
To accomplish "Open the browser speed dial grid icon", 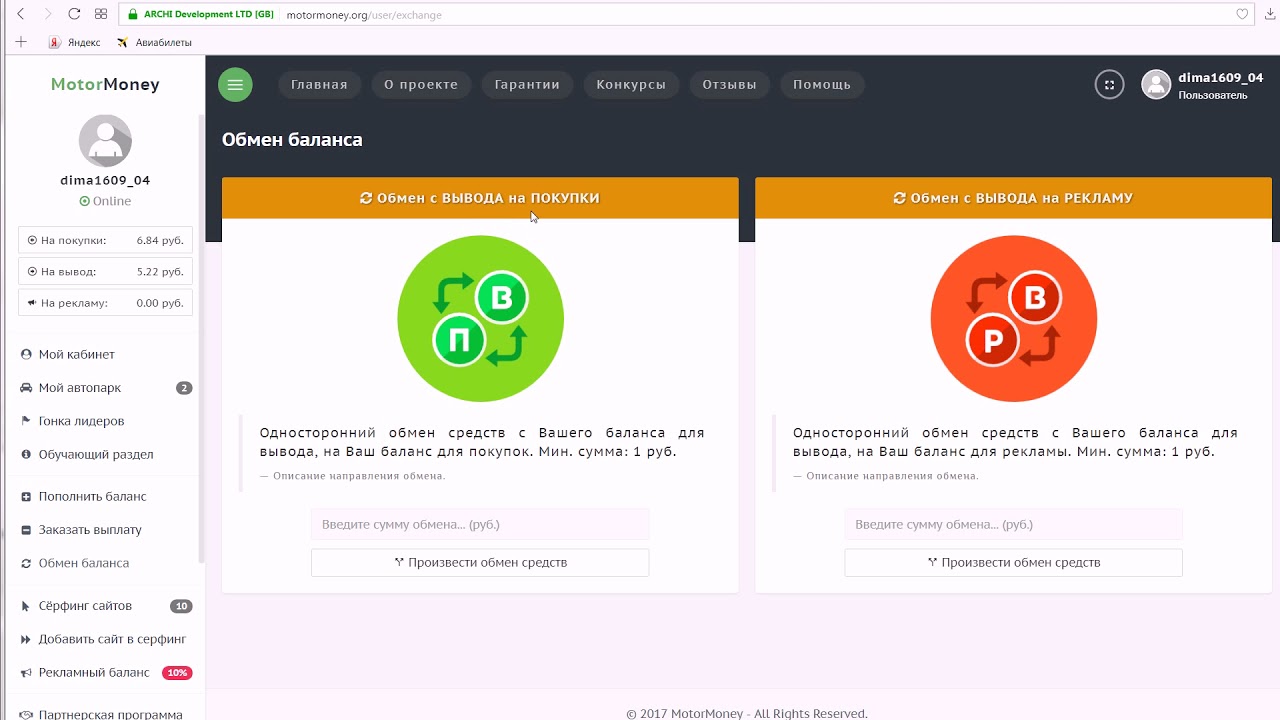I will point(101,14).
